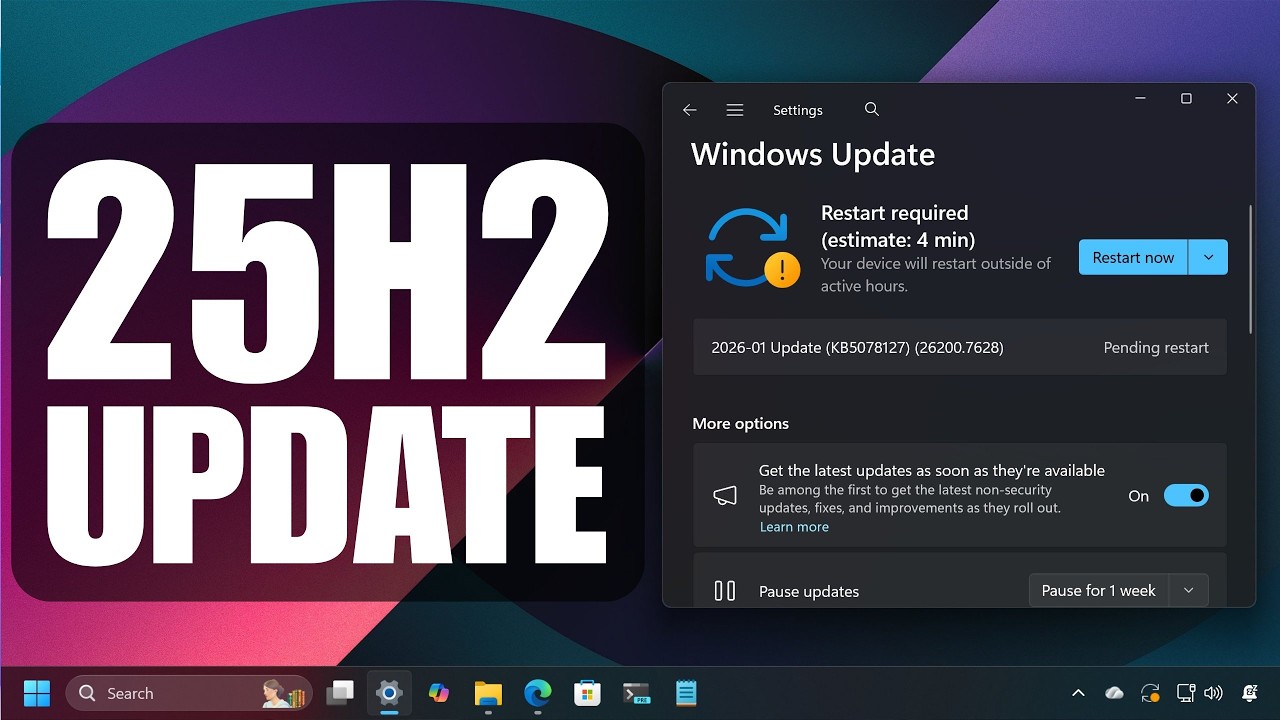Click the OneDrive cloud tray icon
Viewport: 1280px width, 720px height.
1114,693
